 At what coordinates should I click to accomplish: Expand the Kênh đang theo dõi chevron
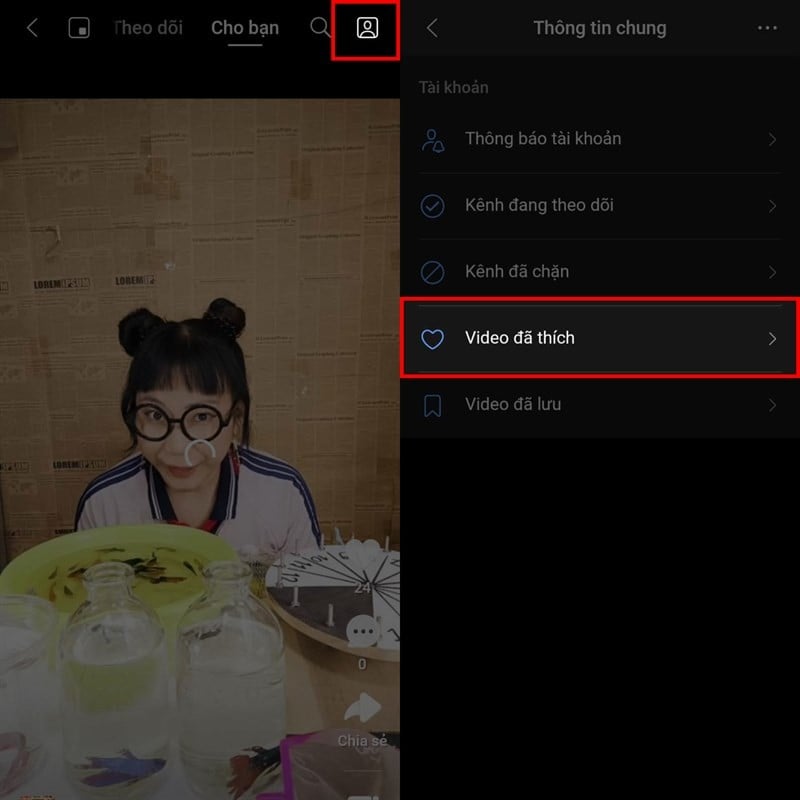tap(772, 206)
